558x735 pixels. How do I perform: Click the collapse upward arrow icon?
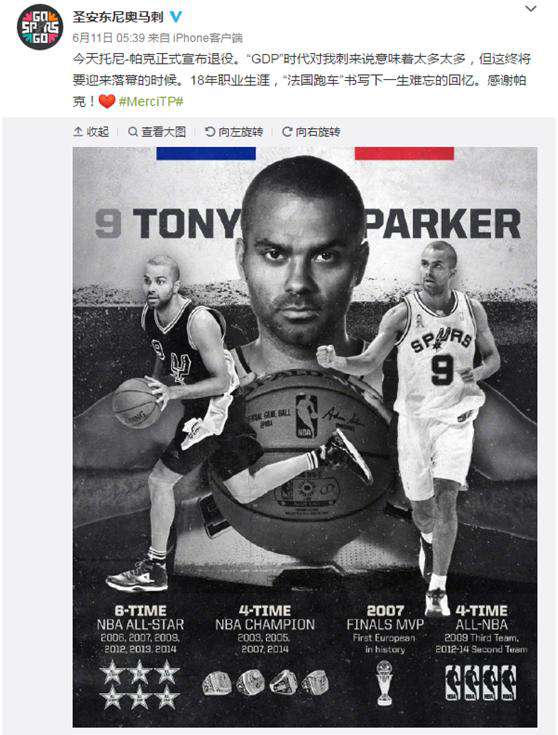click(78, 132)
